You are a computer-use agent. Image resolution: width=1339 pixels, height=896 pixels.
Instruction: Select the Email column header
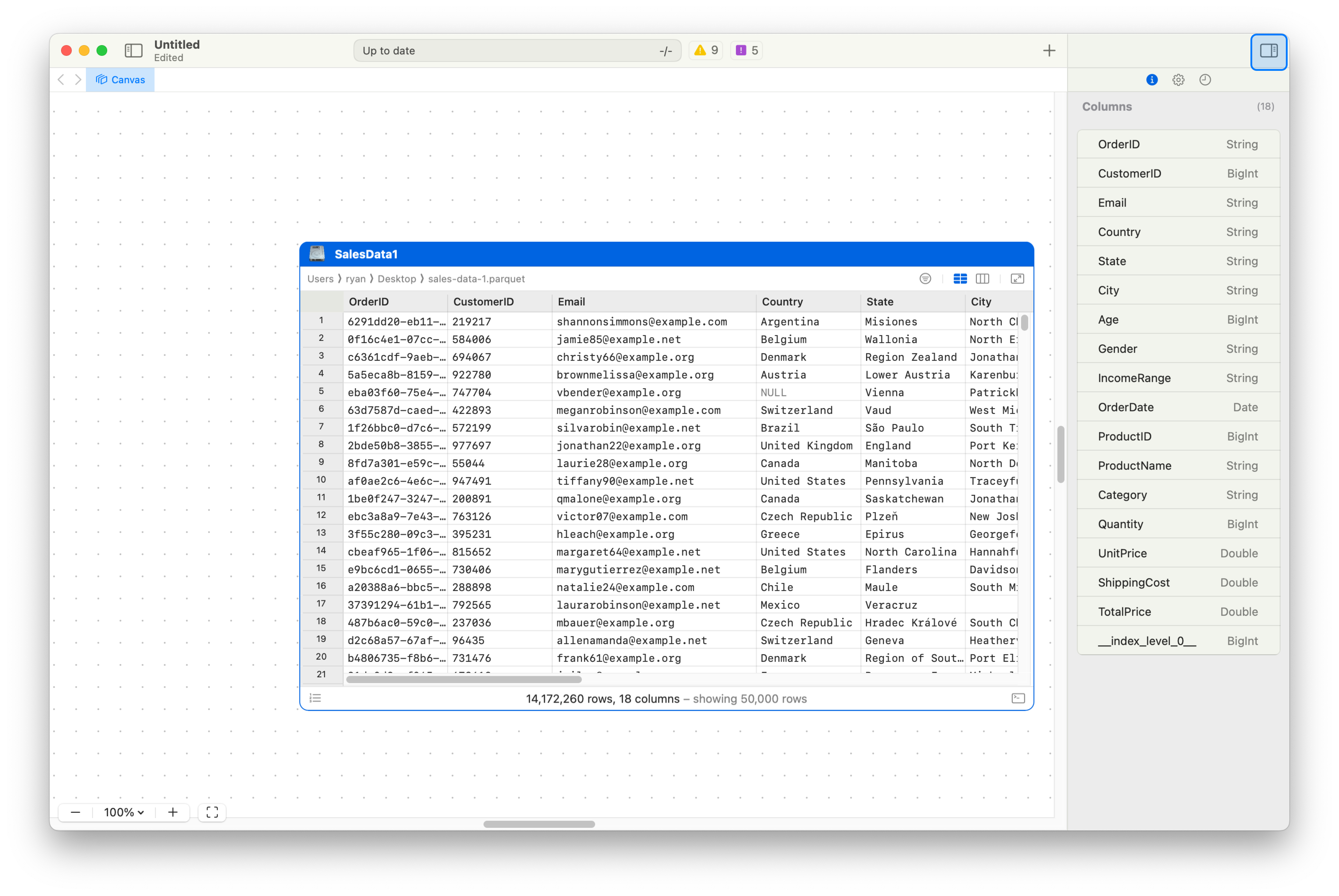[654, 301]
